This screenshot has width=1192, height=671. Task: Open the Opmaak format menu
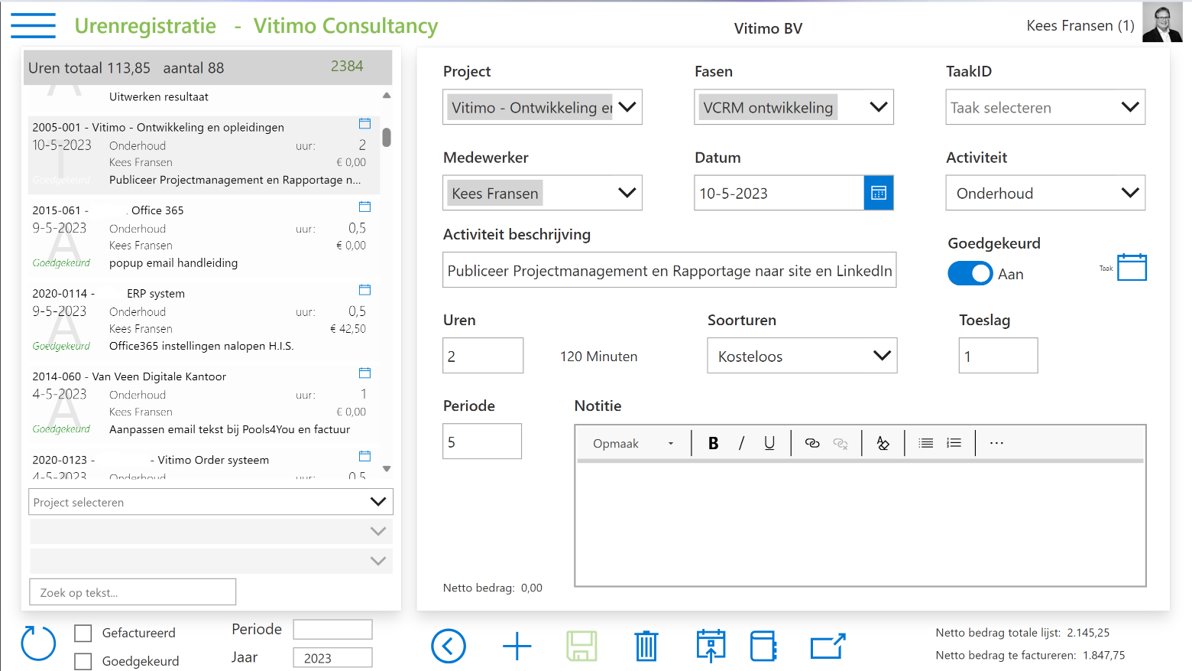pos(633,443)
